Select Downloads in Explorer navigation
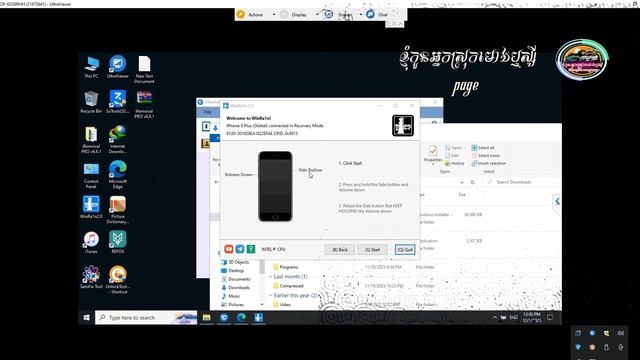The image size is (640, 360). pos(236,288)
